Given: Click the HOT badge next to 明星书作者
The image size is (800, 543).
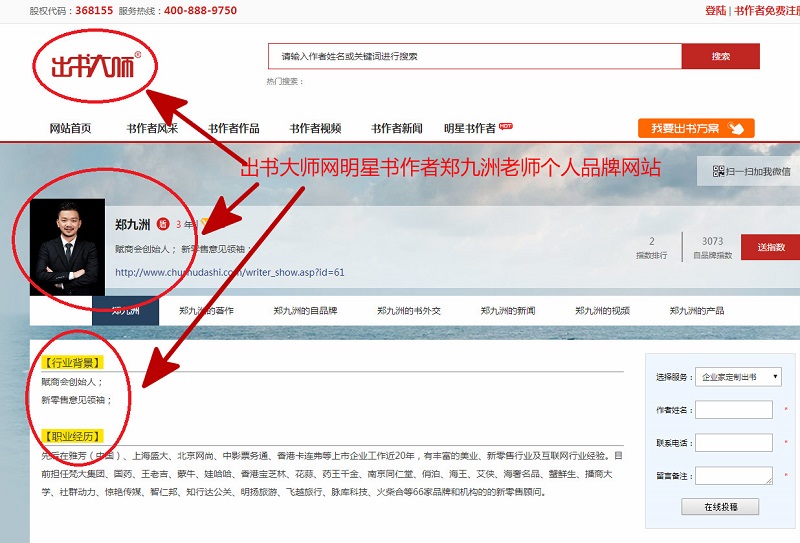Looking at the screenshot, I should (506, 126).
